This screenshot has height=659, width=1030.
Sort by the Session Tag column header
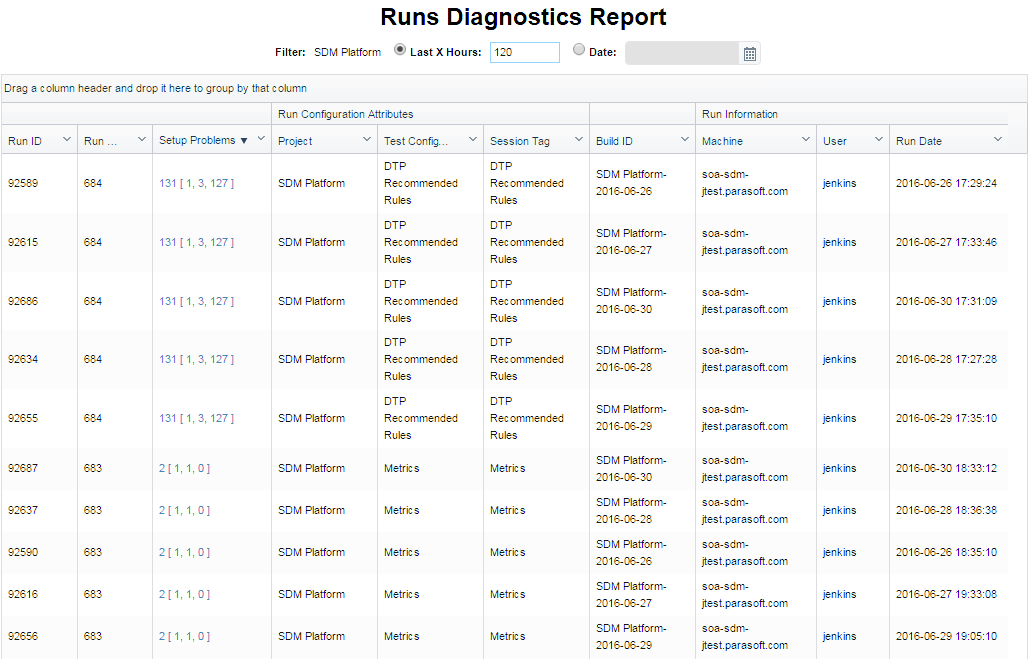pos(520,141)
